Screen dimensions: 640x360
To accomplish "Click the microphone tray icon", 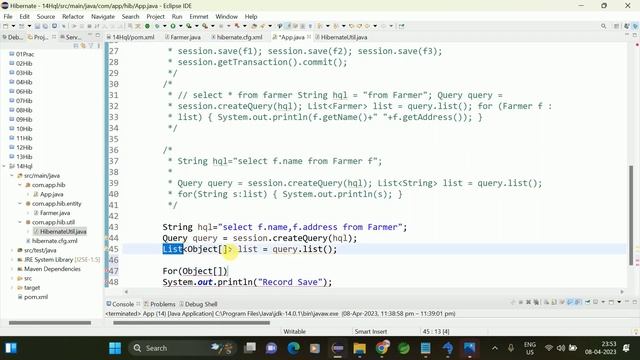I will pos(511,348).
